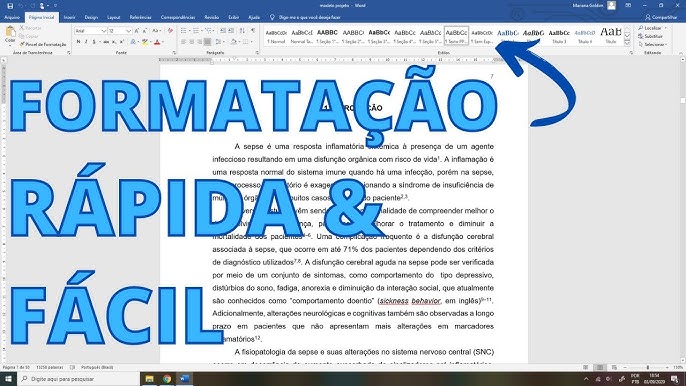Viewport: 686px width, 386px height.
Task: Toggle show paragraph marks (¶)
Action: [x=253, y=31]
